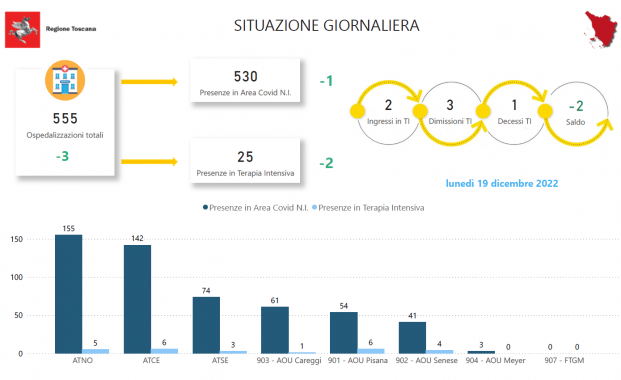Click the dark blue Area Covid legend marker
The image size is (621, 380).
coord(205,207)
